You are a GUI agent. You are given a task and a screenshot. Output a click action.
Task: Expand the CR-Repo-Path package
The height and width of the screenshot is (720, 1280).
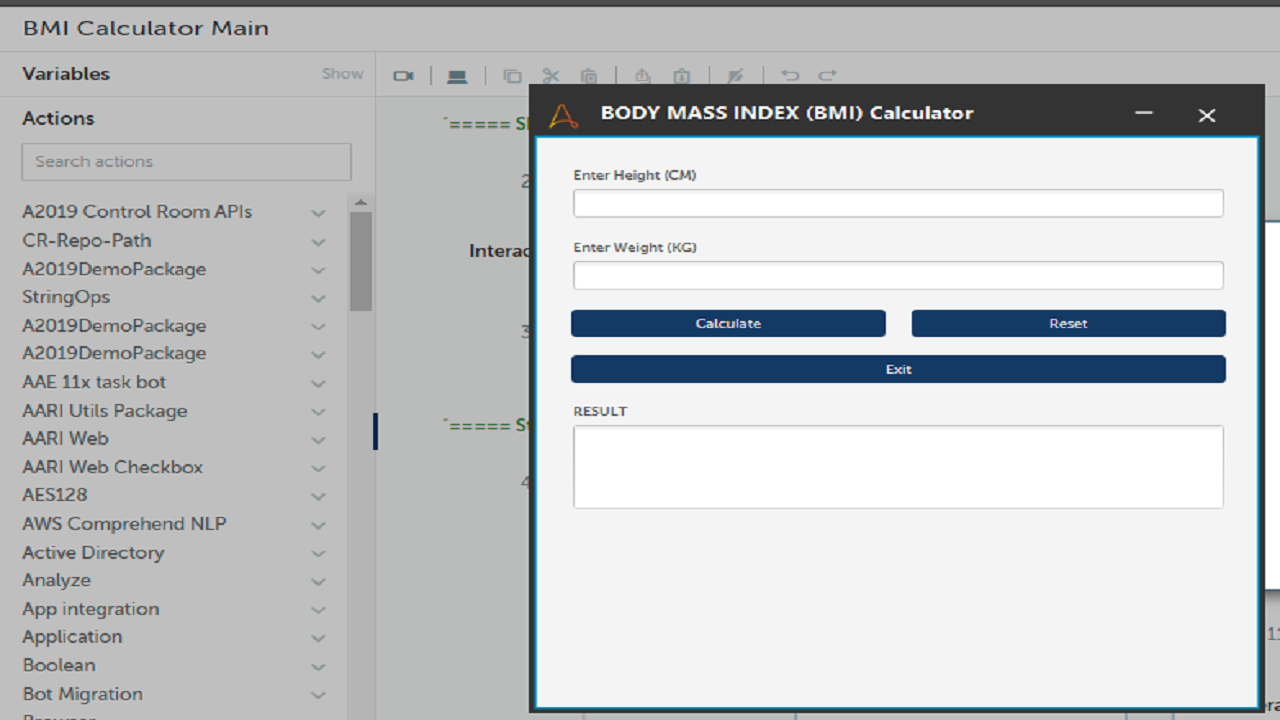click(318, 242)
